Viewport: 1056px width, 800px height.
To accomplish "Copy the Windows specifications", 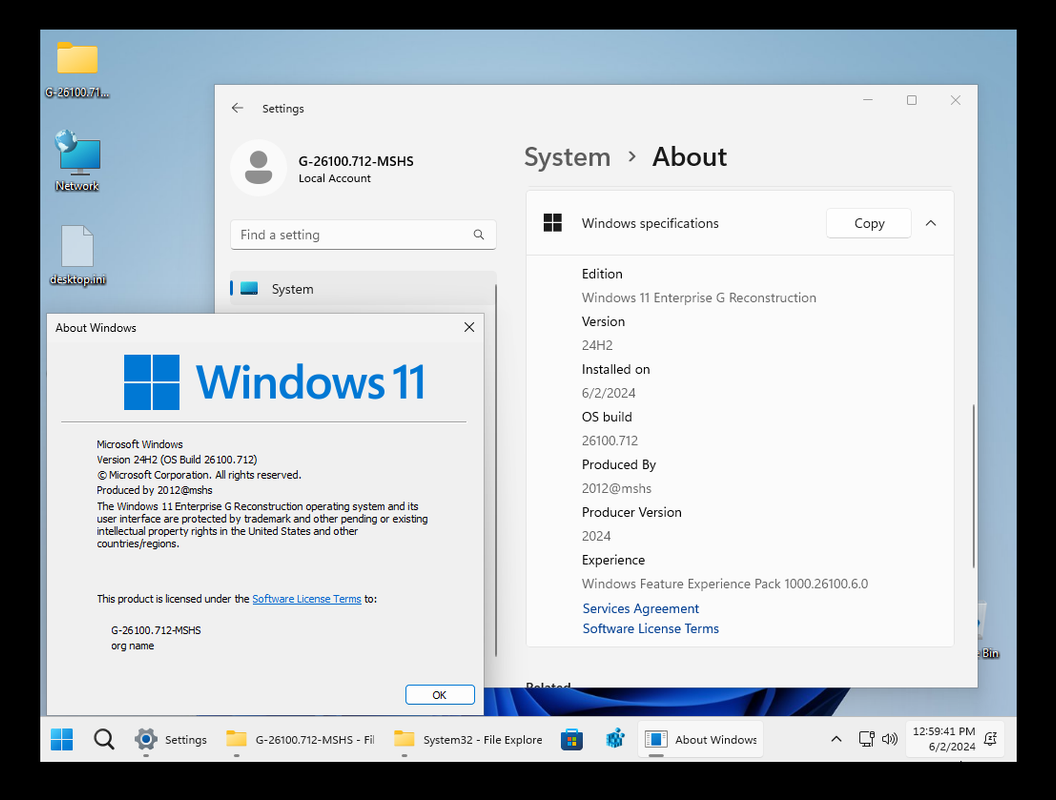I will 869,223.
